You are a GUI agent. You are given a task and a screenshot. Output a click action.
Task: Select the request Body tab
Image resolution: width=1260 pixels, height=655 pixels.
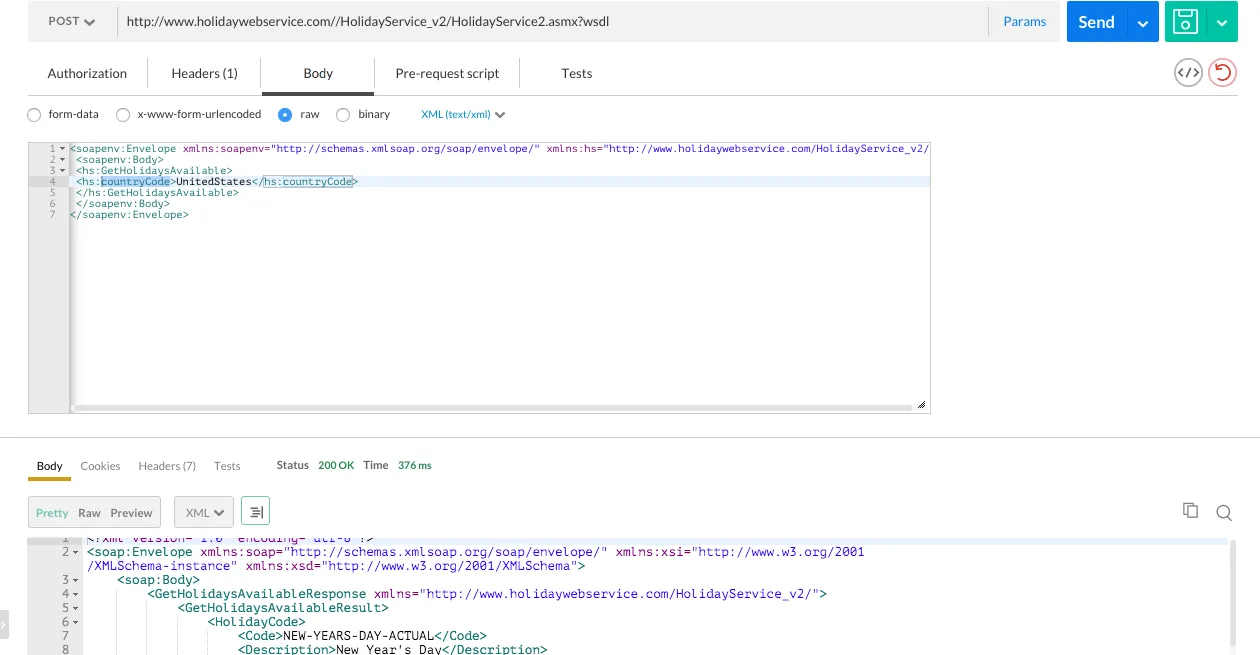[x=318, y=73]
